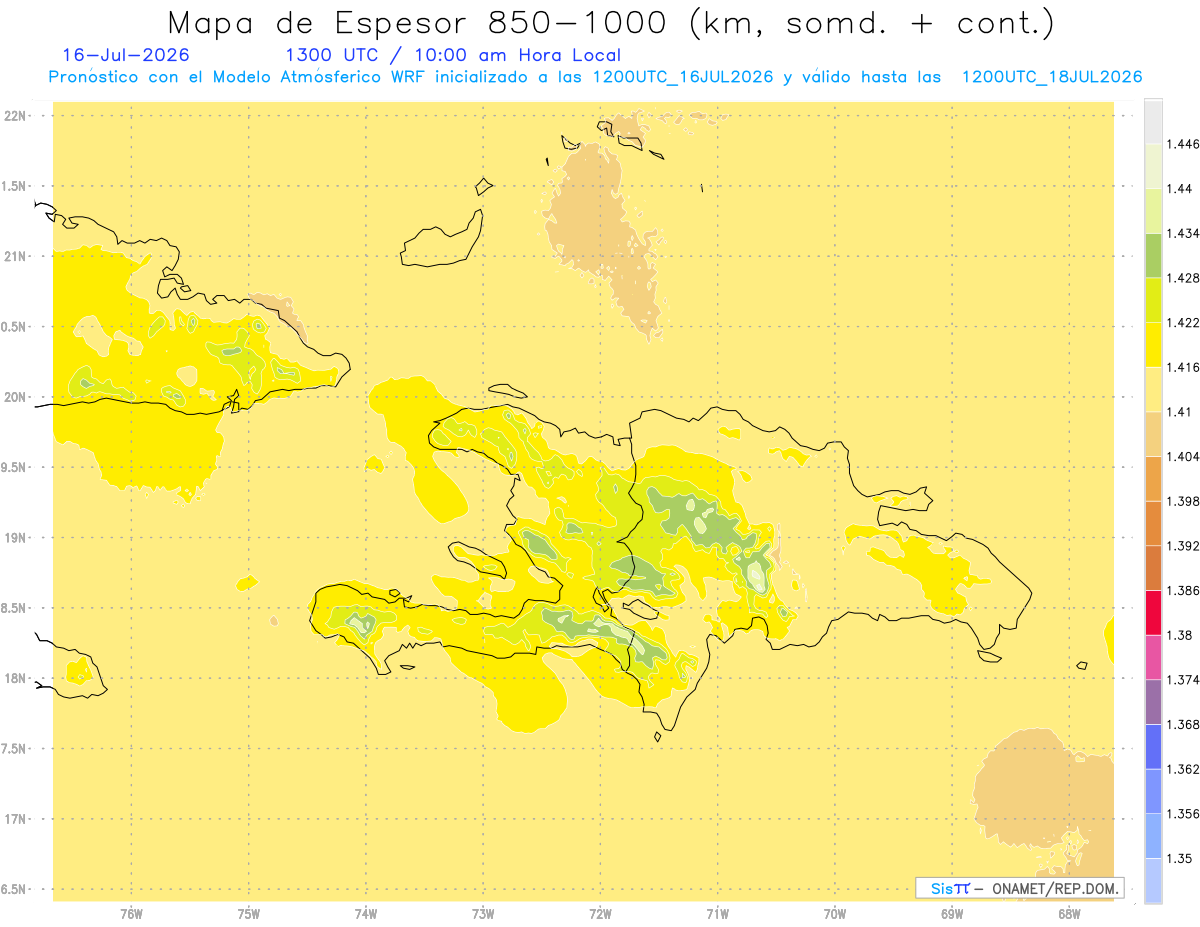Click the legend value '1.386'
This screenshot has width=1200, height=927.
click(x=1184, y=590)
